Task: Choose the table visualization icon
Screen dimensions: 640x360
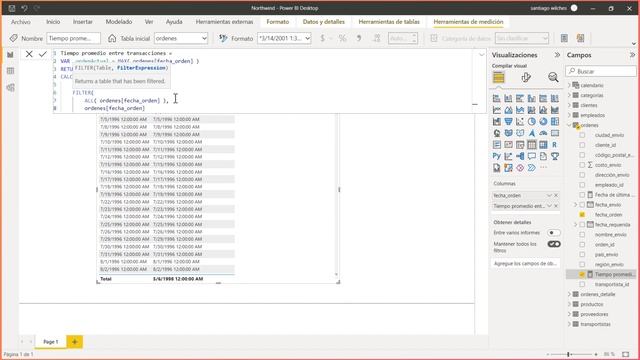Action: (x=531, y=144)
